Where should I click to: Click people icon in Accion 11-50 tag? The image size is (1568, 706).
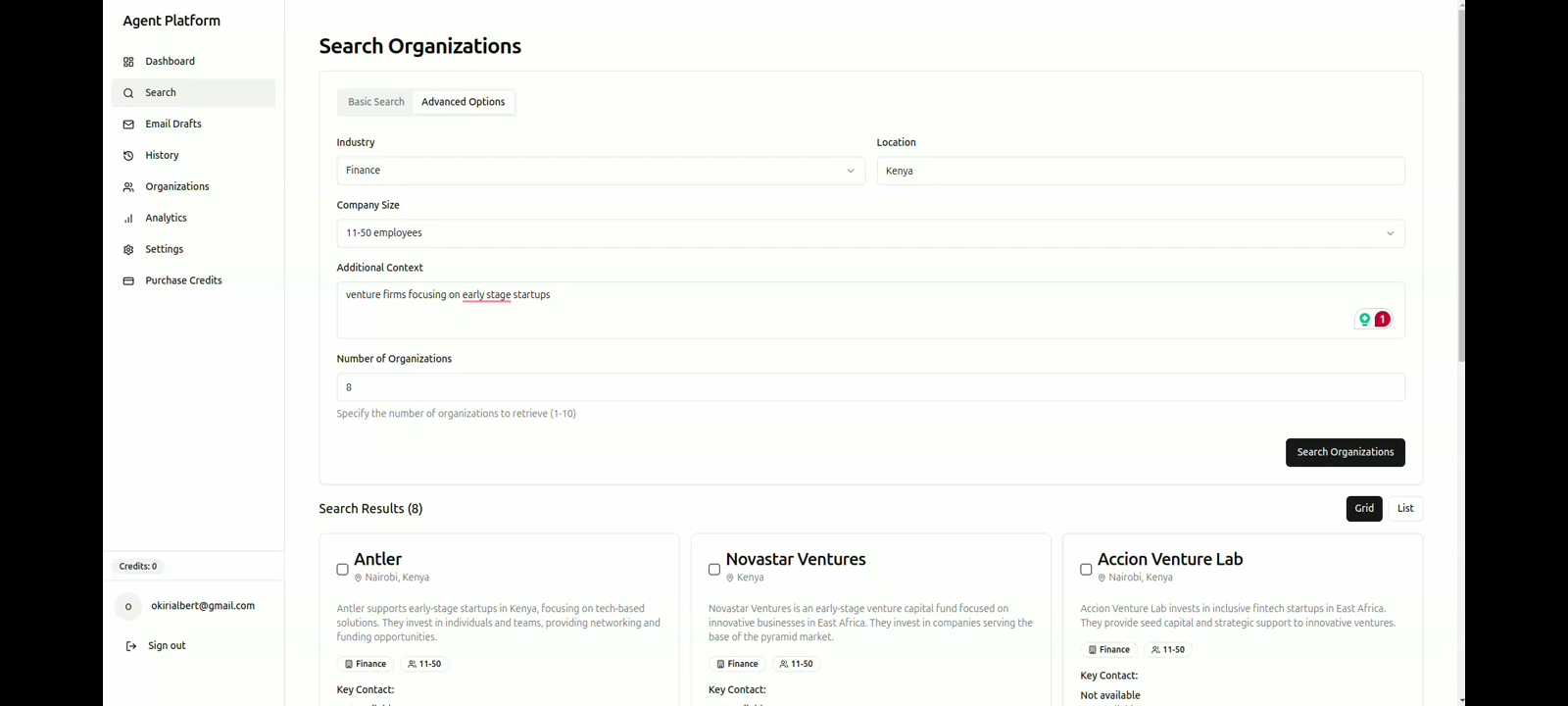tap(1156, 650)
